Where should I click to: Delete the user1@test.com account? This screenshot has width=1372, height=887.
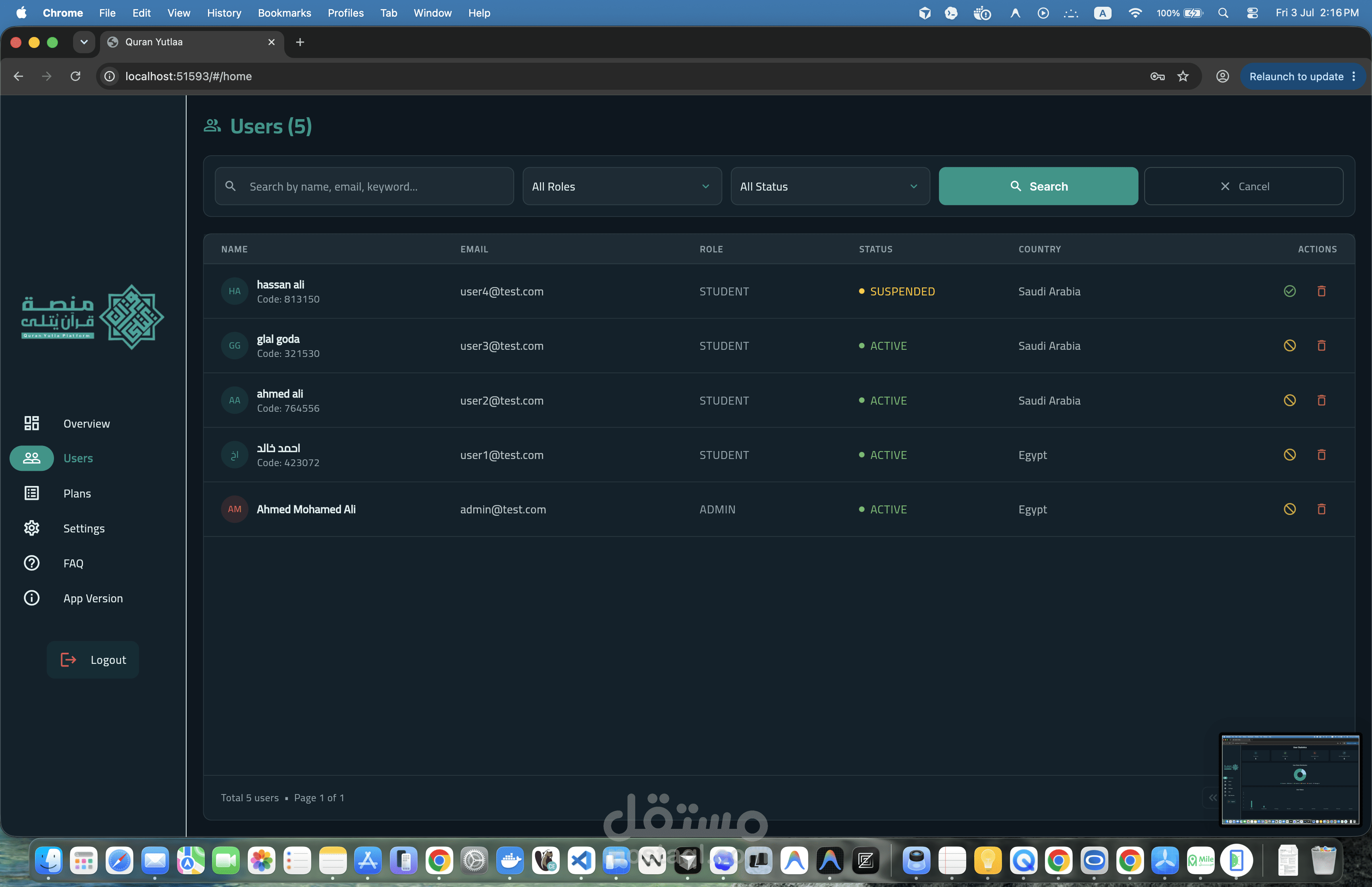pyautogui.click(x=1321, y=455)
